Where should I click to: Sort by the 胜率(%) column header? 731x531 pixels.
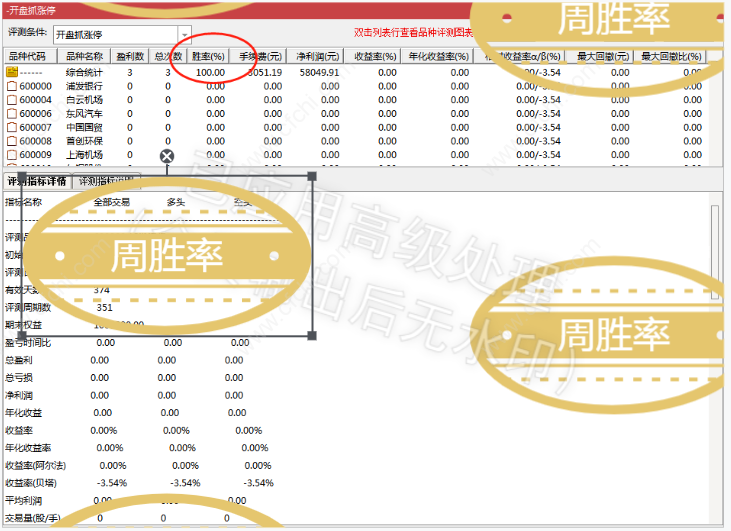pyautogui.click(x=208, y=56)
